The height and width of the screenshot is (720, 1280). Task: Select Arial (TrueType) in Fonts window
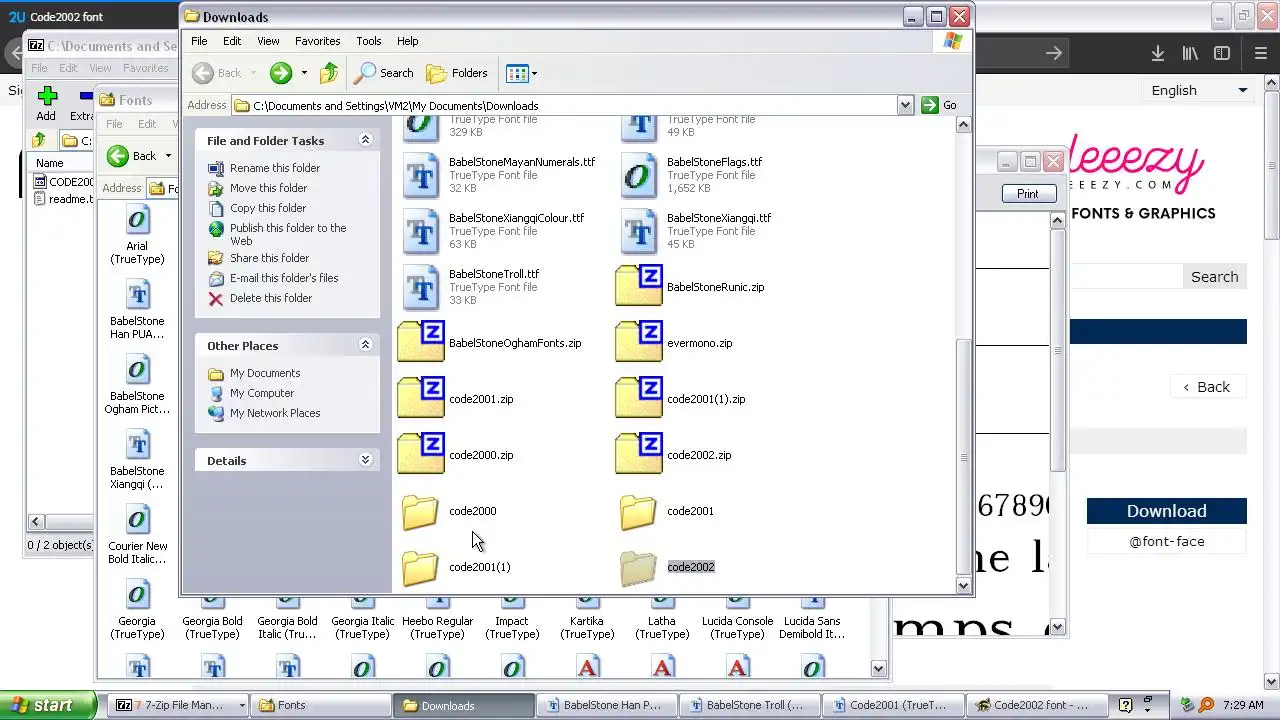pyautogui.click(x=137, y=234)
